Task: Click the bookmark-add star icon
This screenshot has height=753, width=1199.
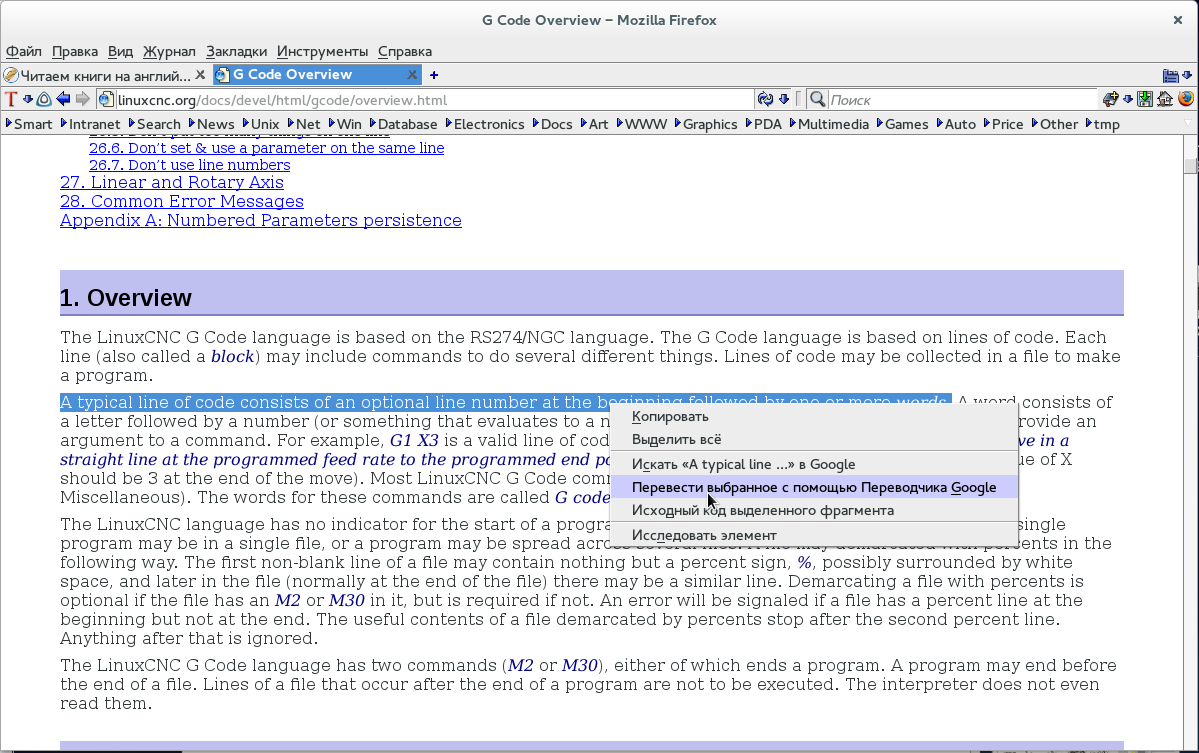Action: tap(1110, 99)
